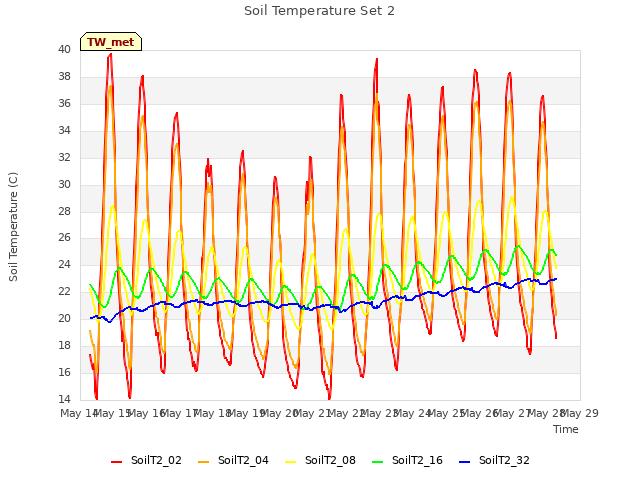Toggle the SoilT2_16 legend entry
640x480 pixels.
point(407,460)
